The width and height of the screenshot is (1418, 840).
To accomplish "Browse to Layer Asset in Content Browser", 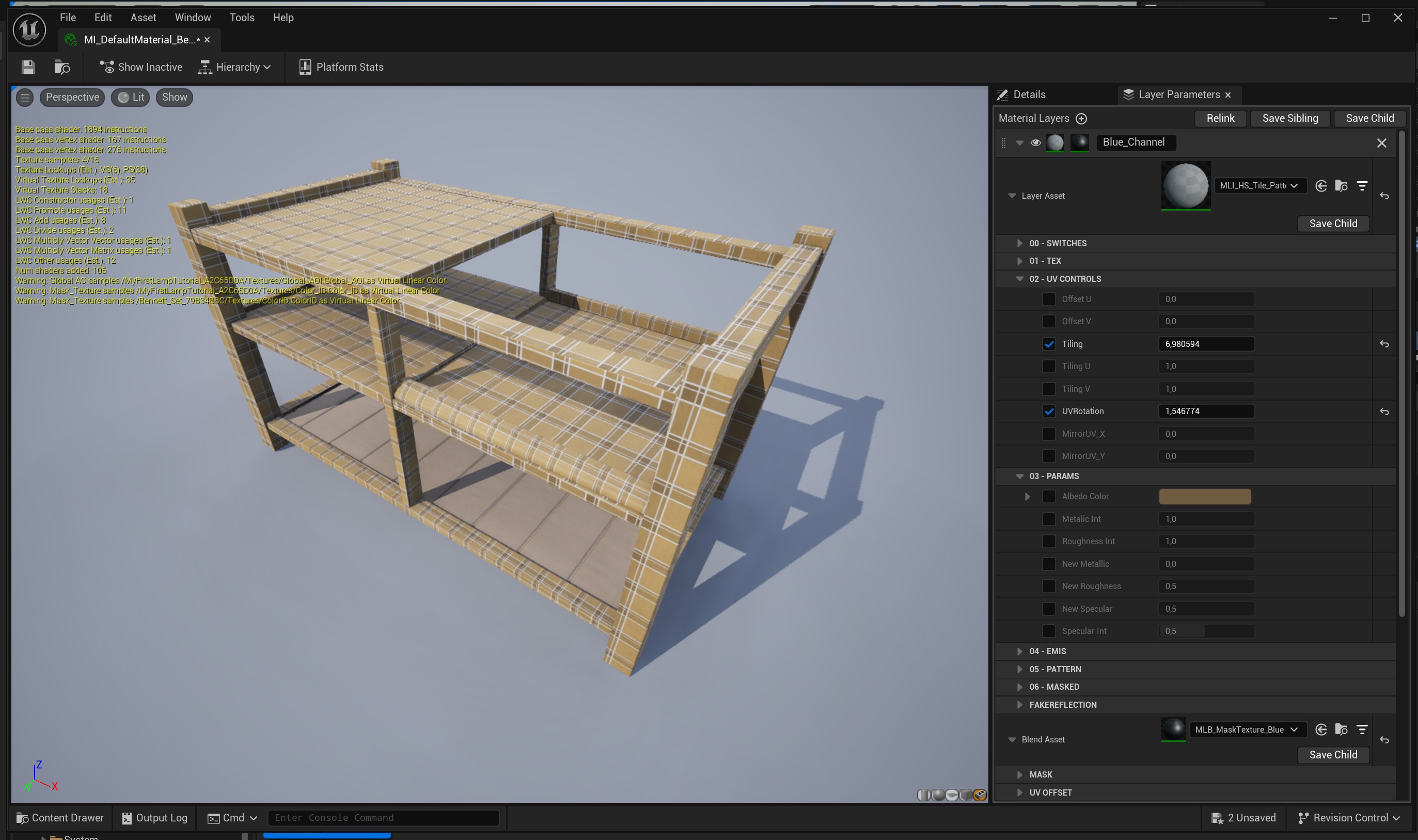I will click(x=1341, y=186).
